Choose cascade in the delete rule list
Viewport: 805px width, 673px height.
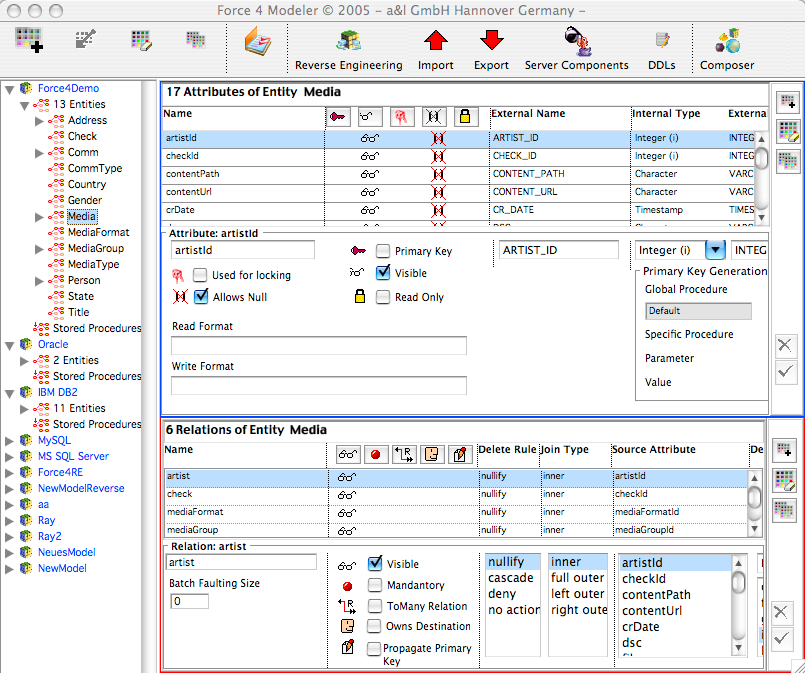[x=510, y=578]
